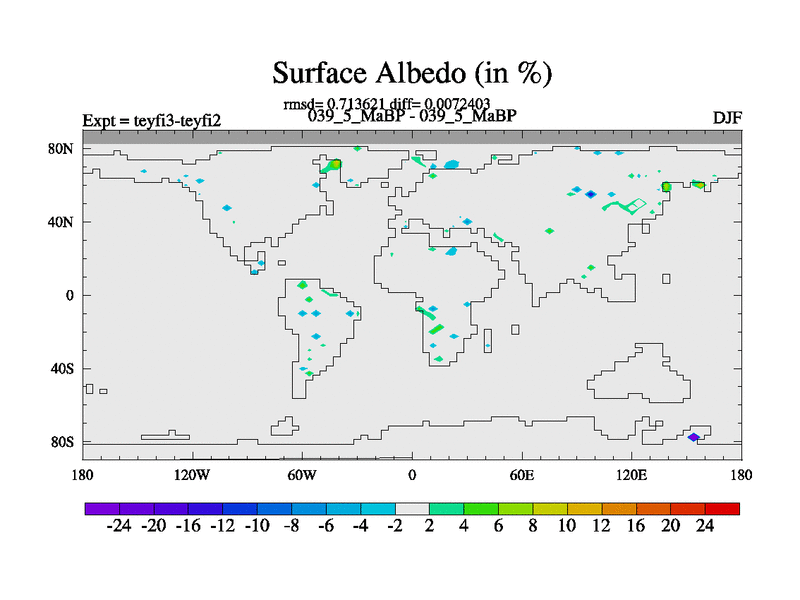
Task: Choose the orange swatch between 12 and 16
Action: (x=620, y=509)
